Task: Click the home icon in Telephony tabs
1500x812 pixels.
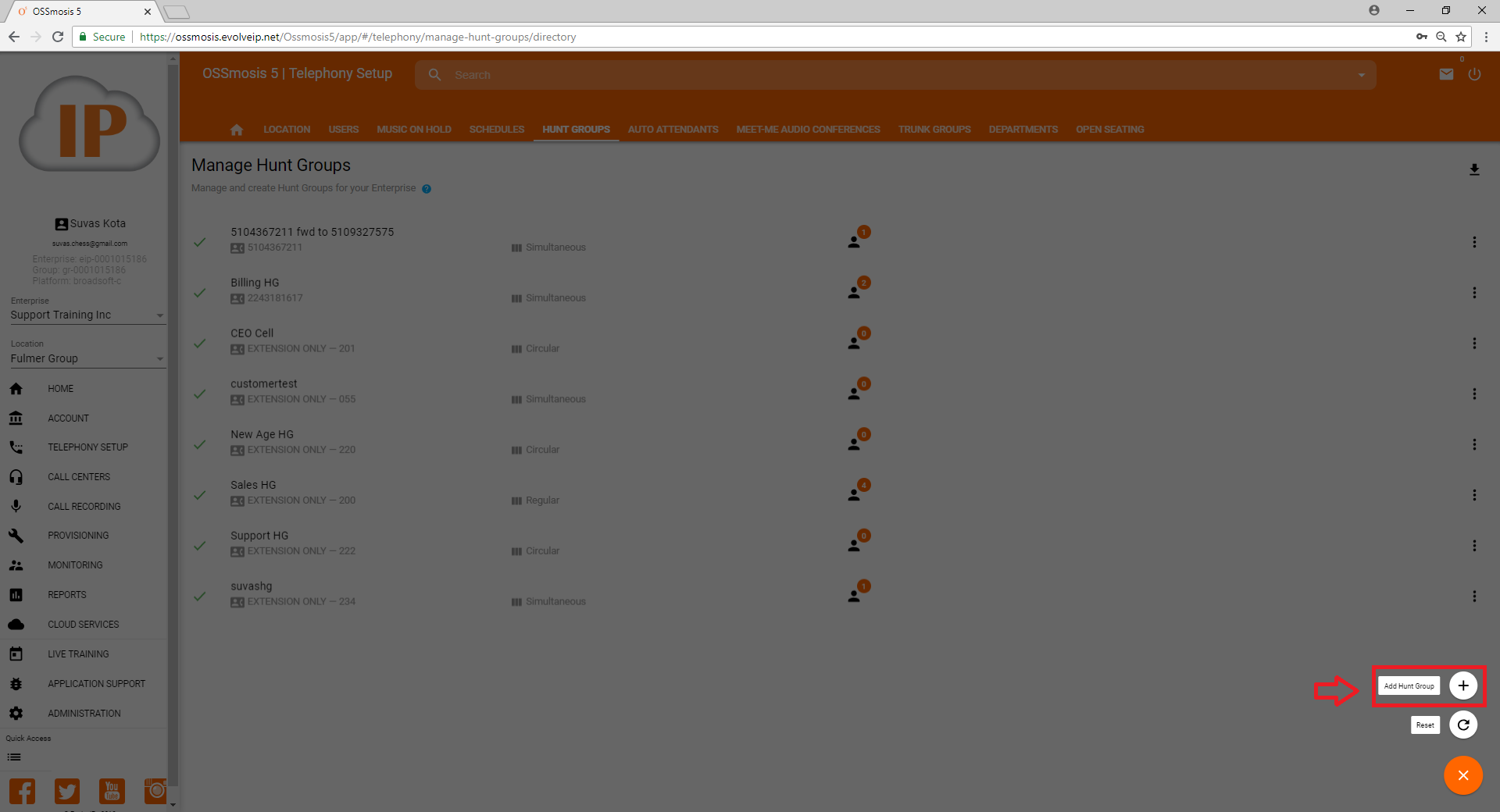Action: [237, 130]
